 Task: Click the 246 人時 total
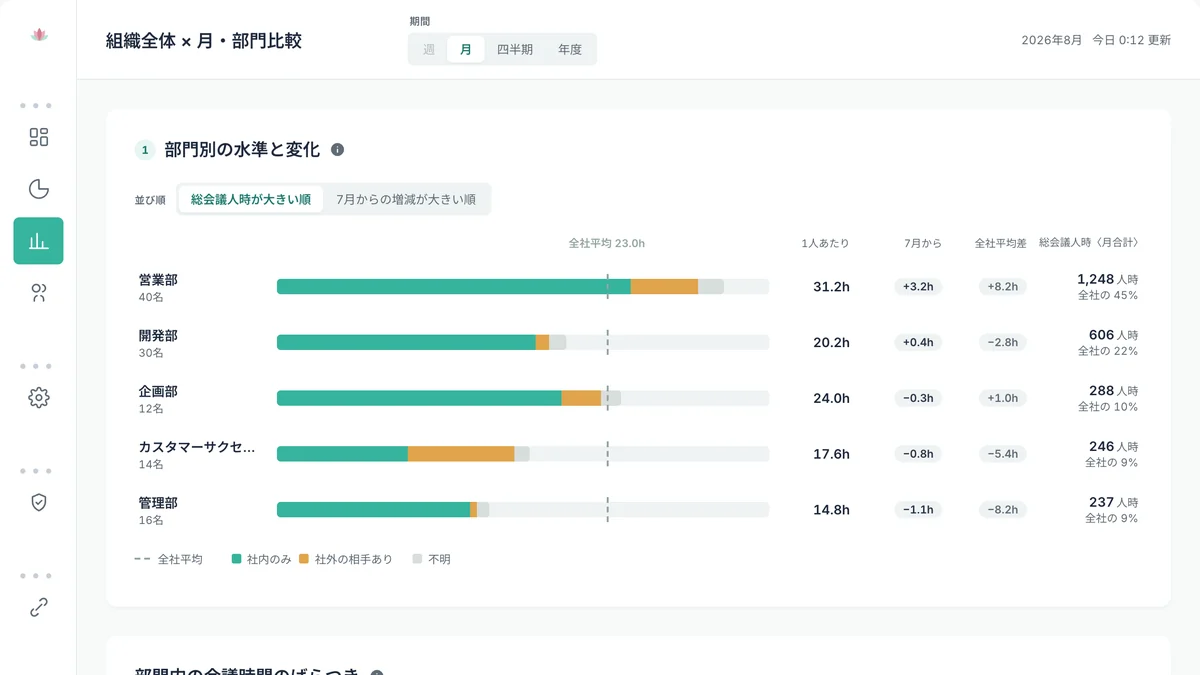coord(1113,447)
